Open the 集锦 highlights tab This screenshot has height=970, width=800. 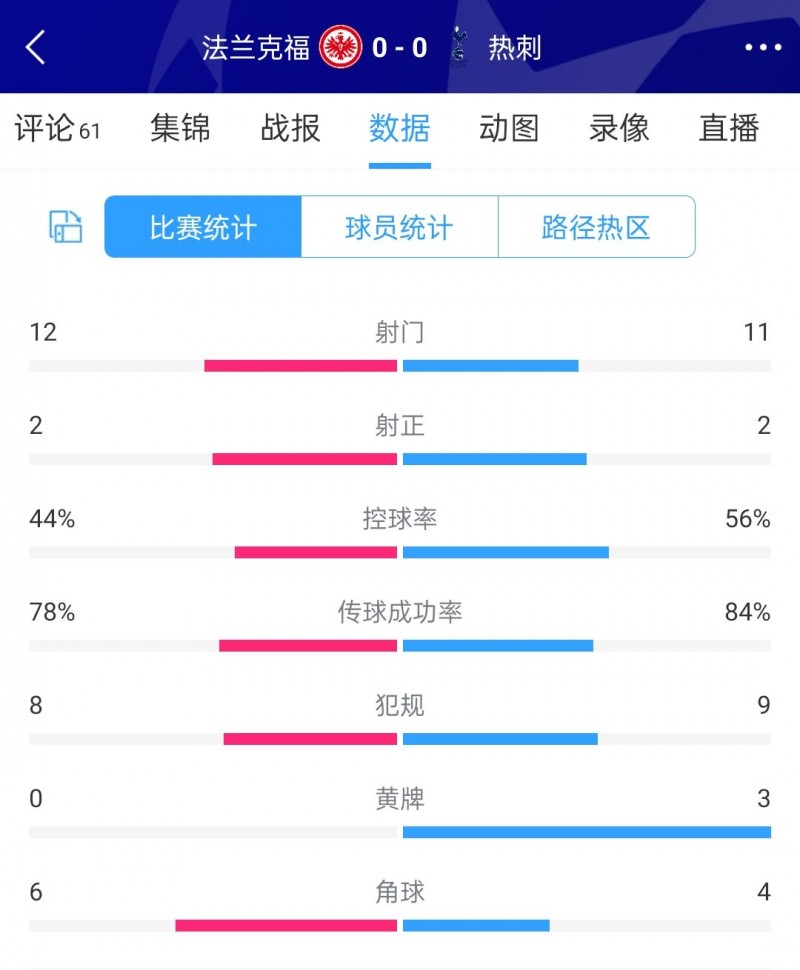coord(180,129)
